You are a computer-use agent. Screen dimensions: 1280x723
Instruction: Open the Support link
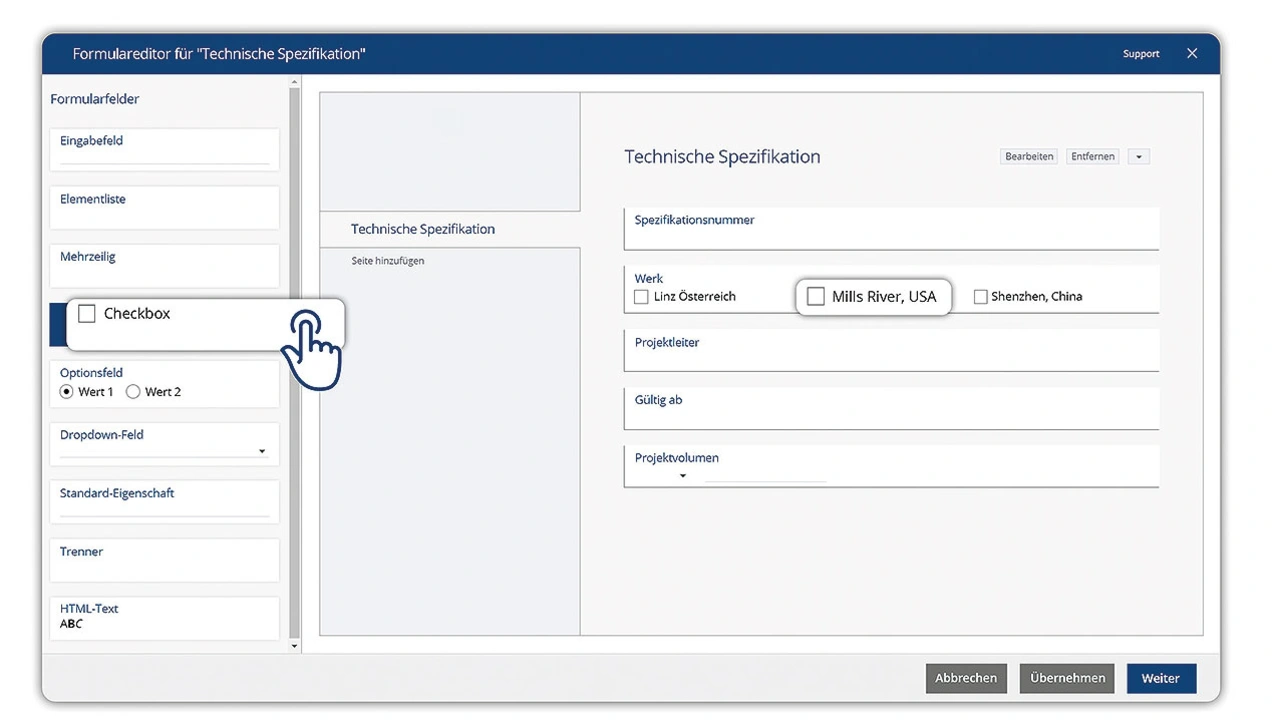pos(1140,54)
